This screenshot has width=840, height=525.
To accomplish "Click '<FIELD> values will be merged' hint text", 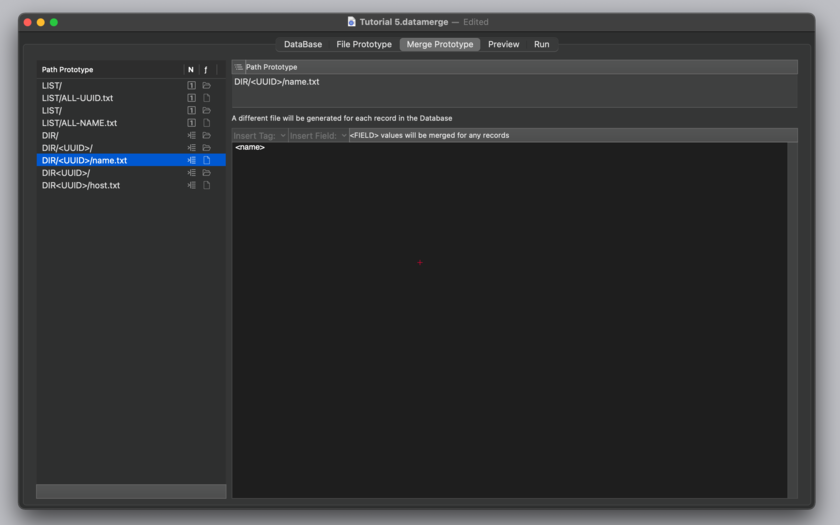I will 429,136.
